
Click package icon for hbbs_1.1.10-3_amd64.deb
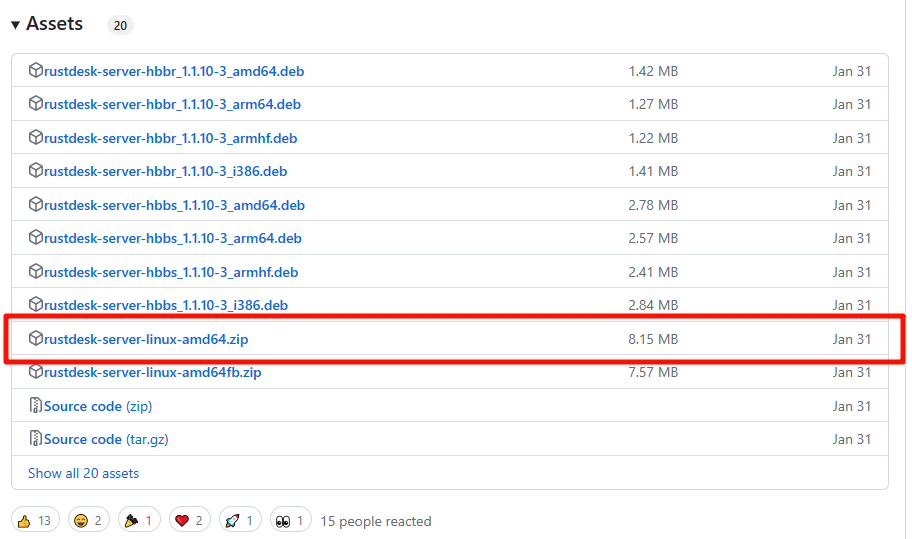click(x=35, y=205)
